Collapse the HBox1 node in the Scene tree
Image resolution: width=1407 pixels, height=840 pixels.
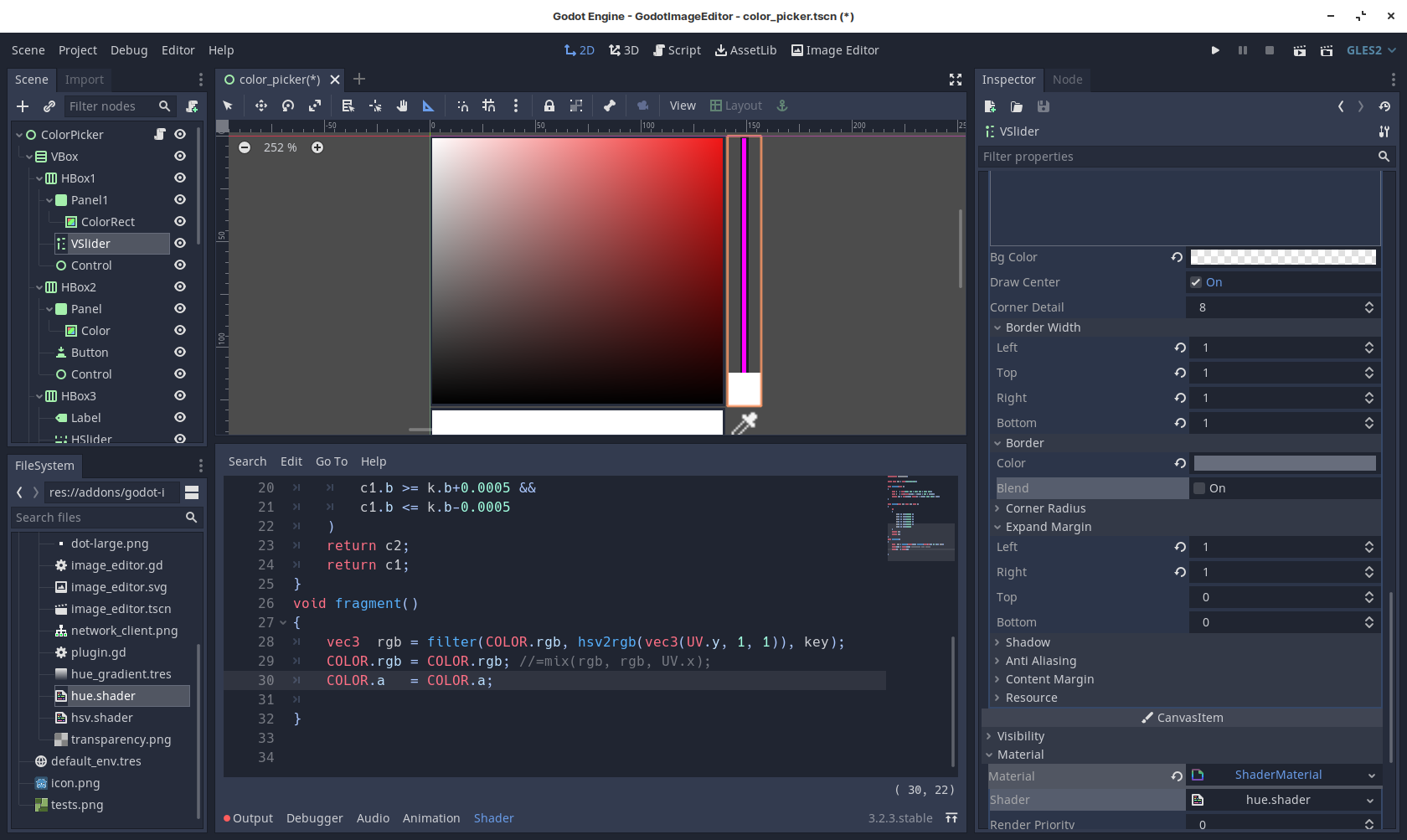click(39, 178)
